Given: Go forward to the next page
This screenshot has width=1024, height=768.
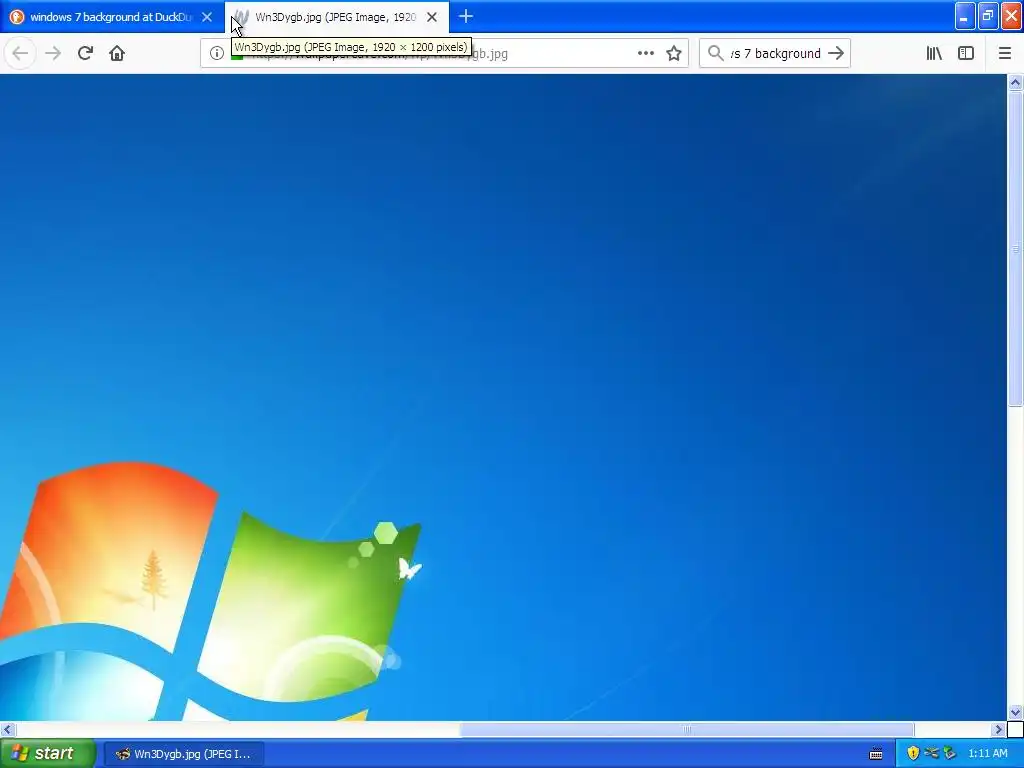Looking at the screenshot, I should point(53,53).
